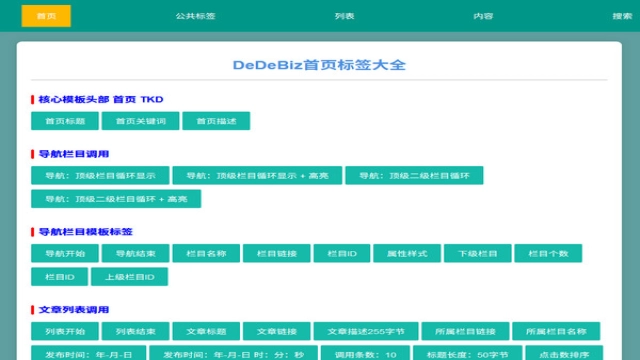Click 导航:顶级二级栏目循环 button without 高亮
This screenshot has height=360, width=640.
(414, 176)
